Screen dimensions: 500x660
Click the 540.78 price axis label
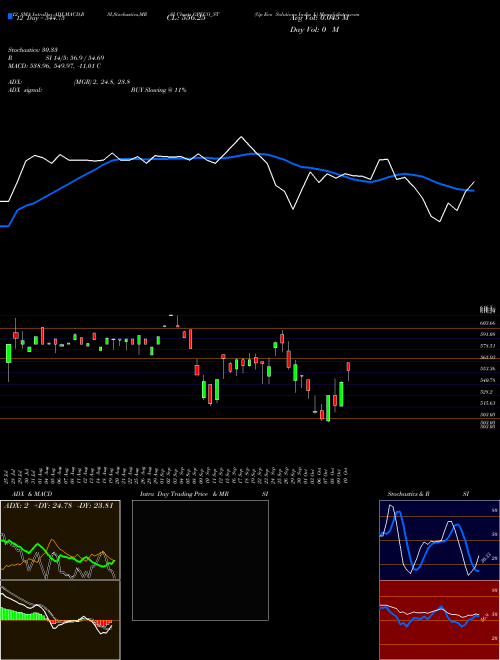(487, 380)
